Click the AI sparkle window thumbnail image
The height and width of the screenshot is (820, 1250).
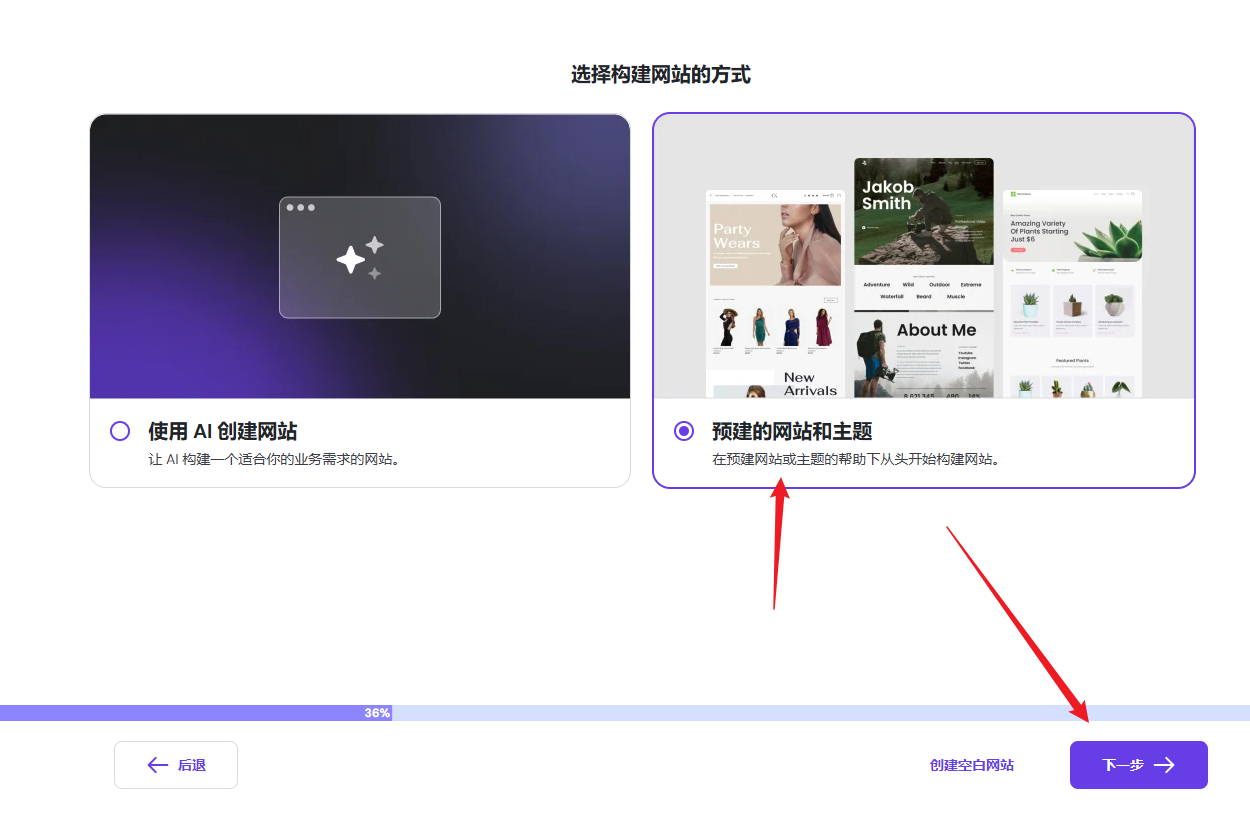pos(360,256)
